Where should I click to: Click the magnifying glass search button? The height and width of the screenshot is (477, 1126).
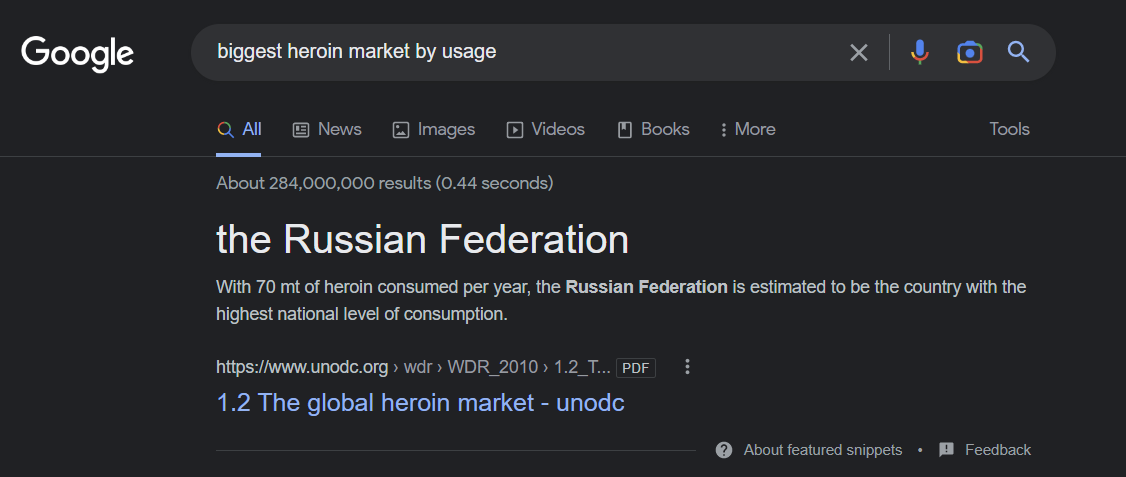1018,52
